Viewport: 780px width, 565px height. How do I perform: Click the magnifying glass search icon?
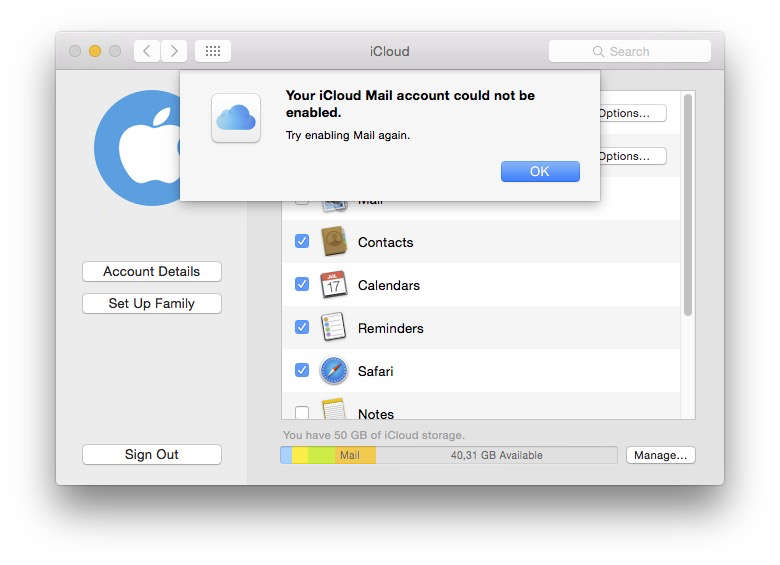[598, 52]
